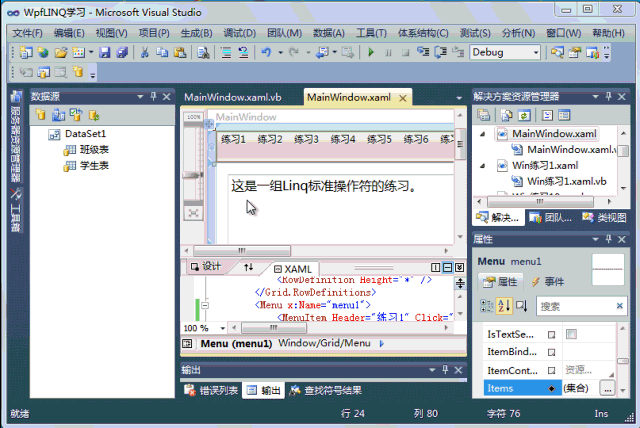Click Edit DataSet with Designer icon
The width and height of the screenshot is (640, 428).
(x=58, y=115)
